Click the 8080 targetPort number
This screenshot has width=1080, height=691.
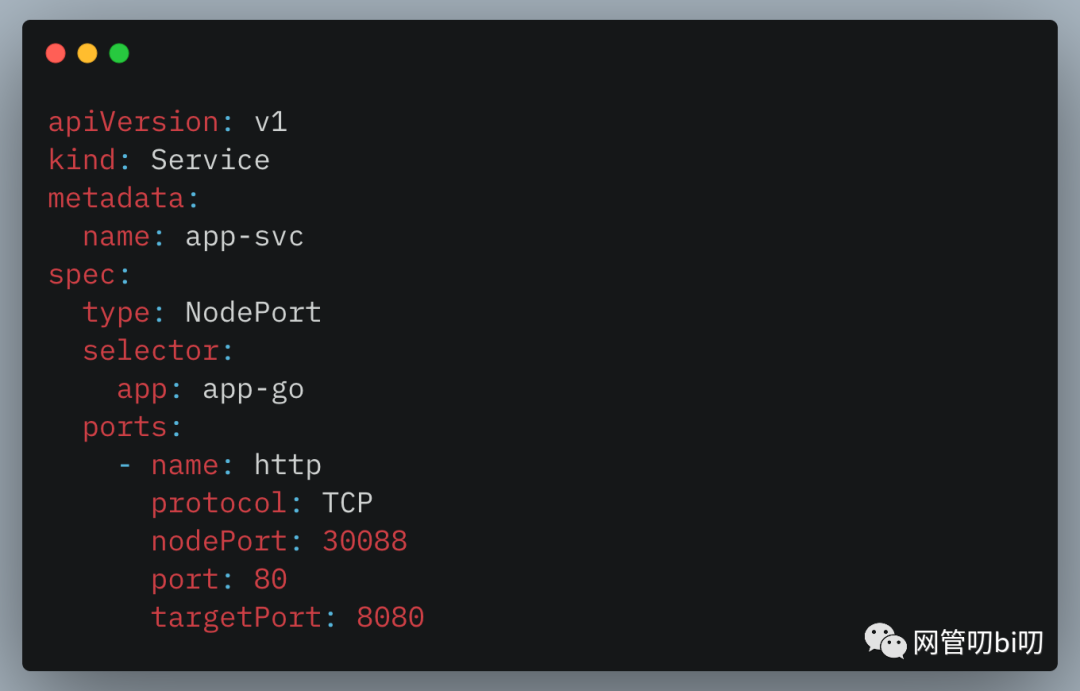pos(390,617)
